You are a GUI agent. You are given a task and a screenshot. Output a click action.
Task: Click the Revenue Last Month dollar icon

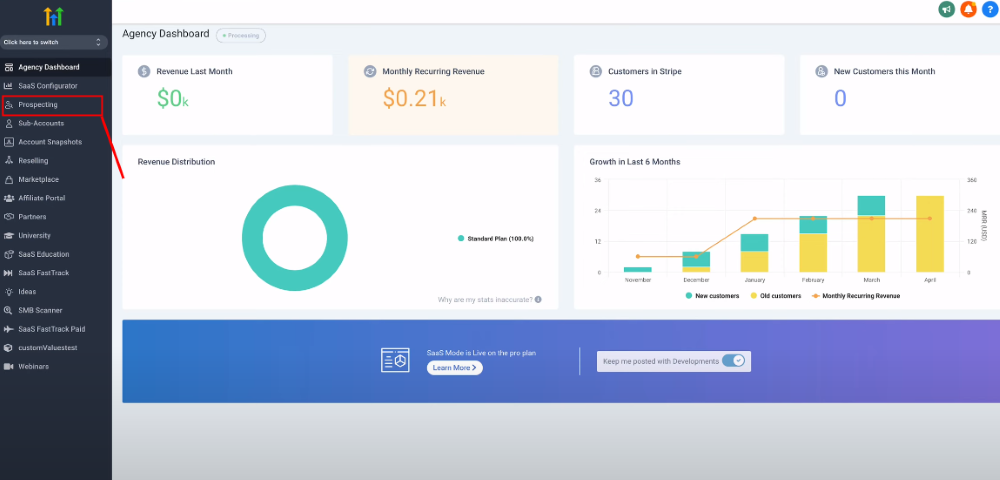pyautogui.click(x=144, y=71)
